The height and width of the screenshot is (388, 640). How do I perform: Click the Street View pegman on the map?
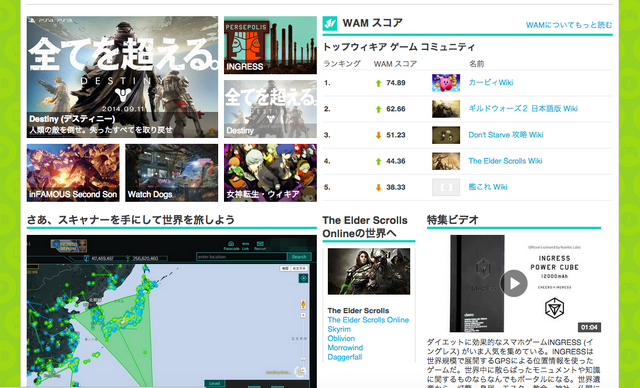click(x=303, y=304)
